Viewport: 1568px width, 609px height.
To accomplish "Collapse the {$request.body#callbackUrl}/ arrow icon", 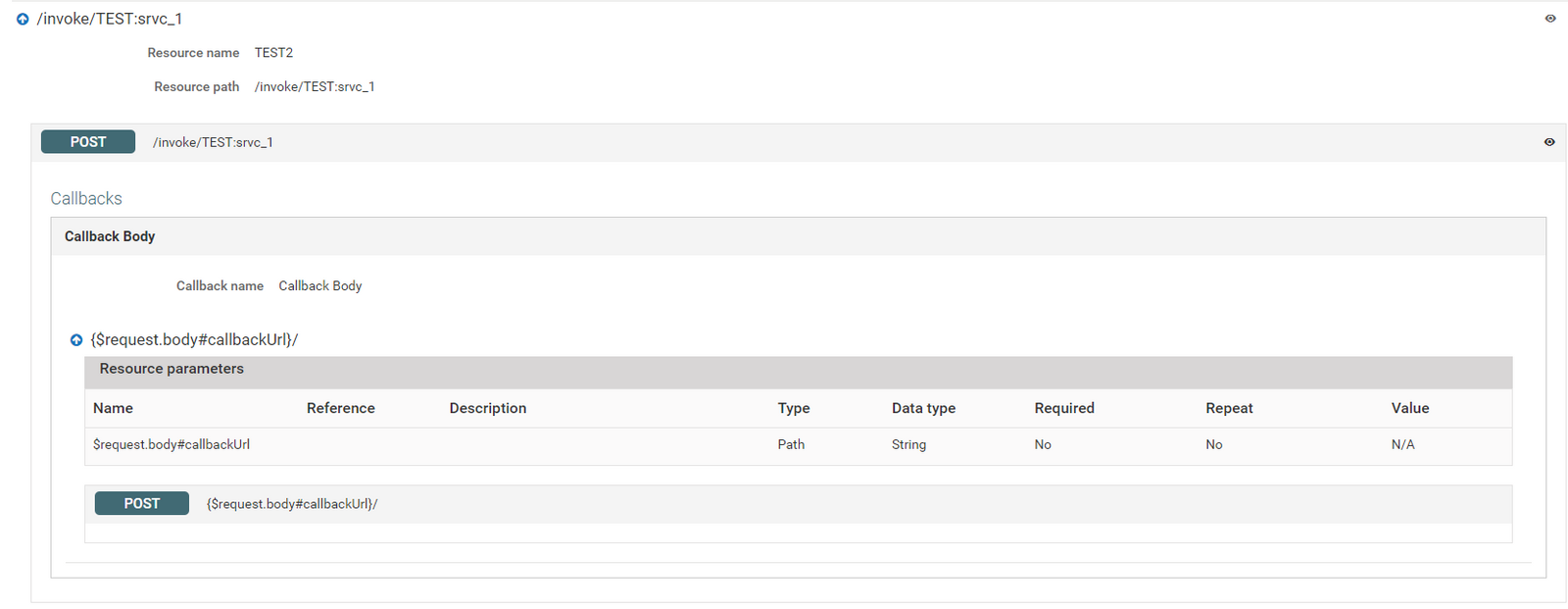I will point(76,340).
